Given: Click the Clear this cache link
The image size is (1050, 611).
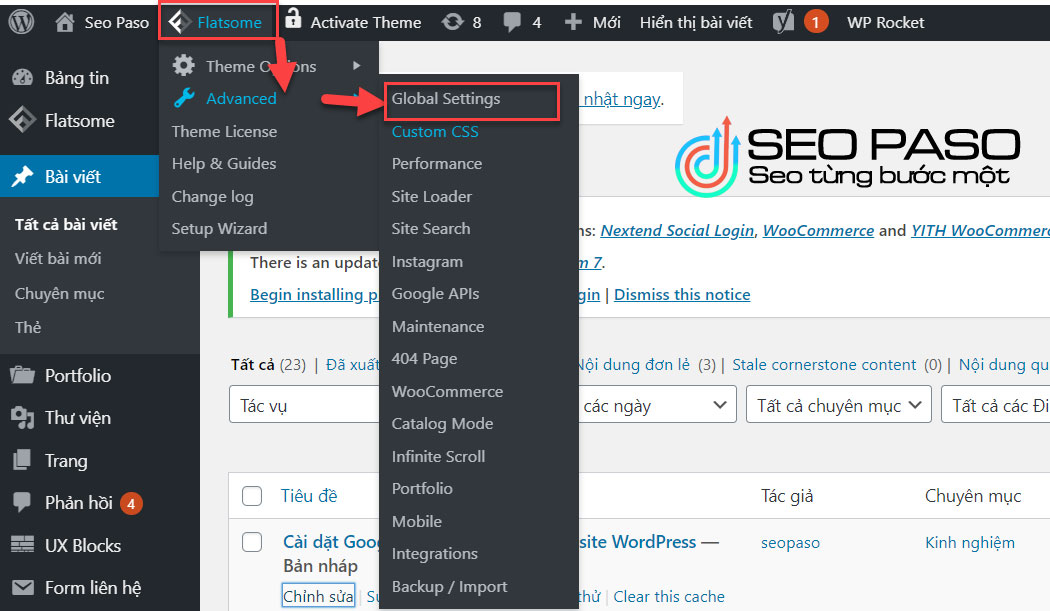Looking at the screenshot, I should [669, 596].
